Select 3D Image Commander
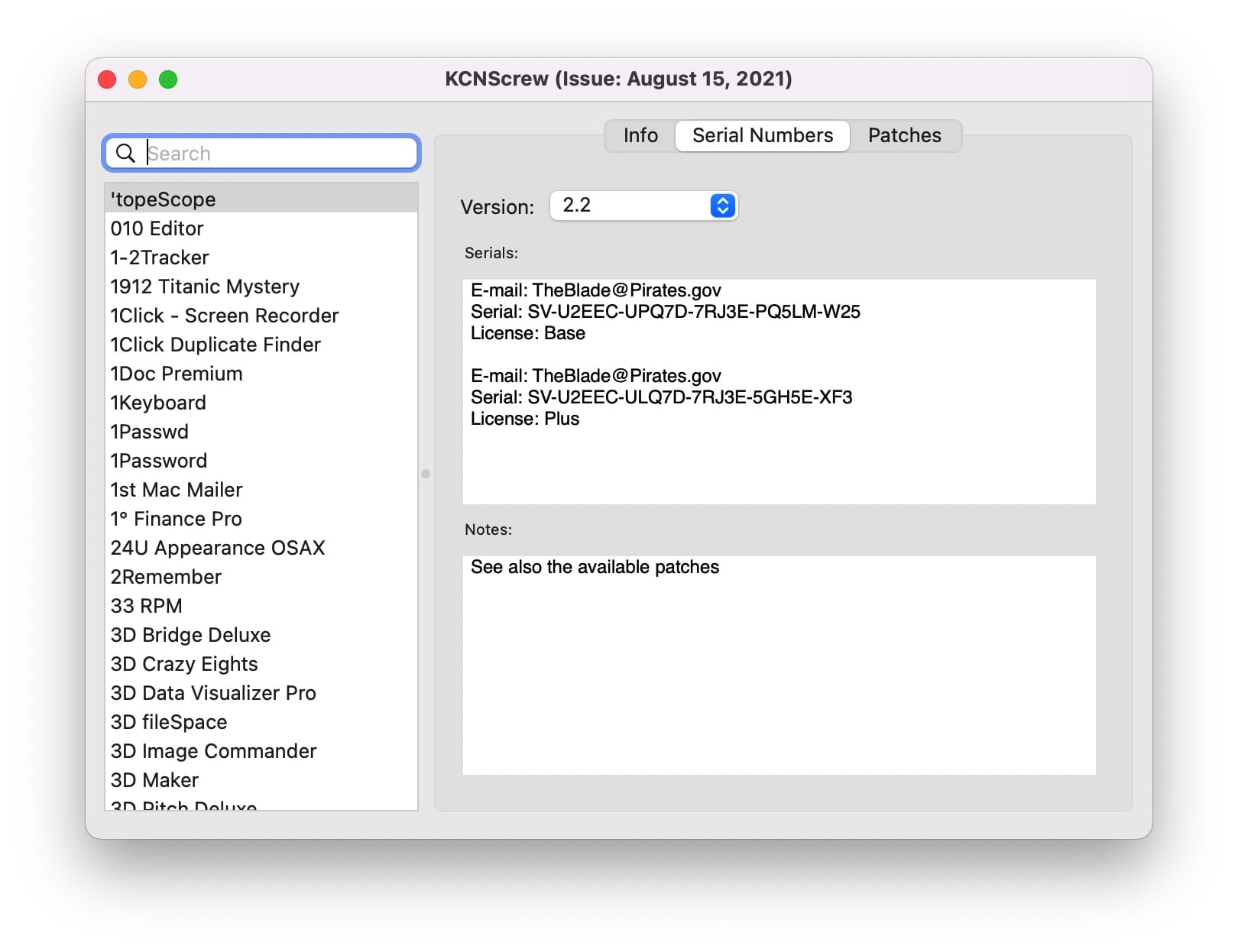This screenshot has width=1238, height=952. pos(261,750)
